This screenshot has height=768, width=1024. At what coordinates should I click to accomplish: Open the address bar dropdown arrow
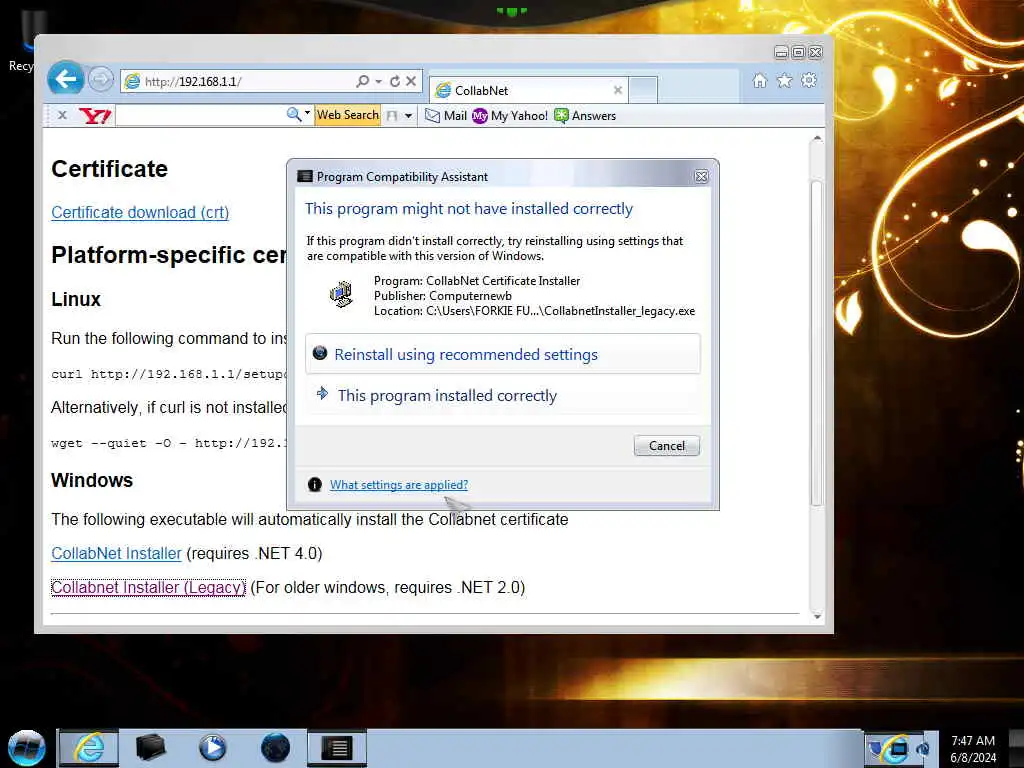379,81
